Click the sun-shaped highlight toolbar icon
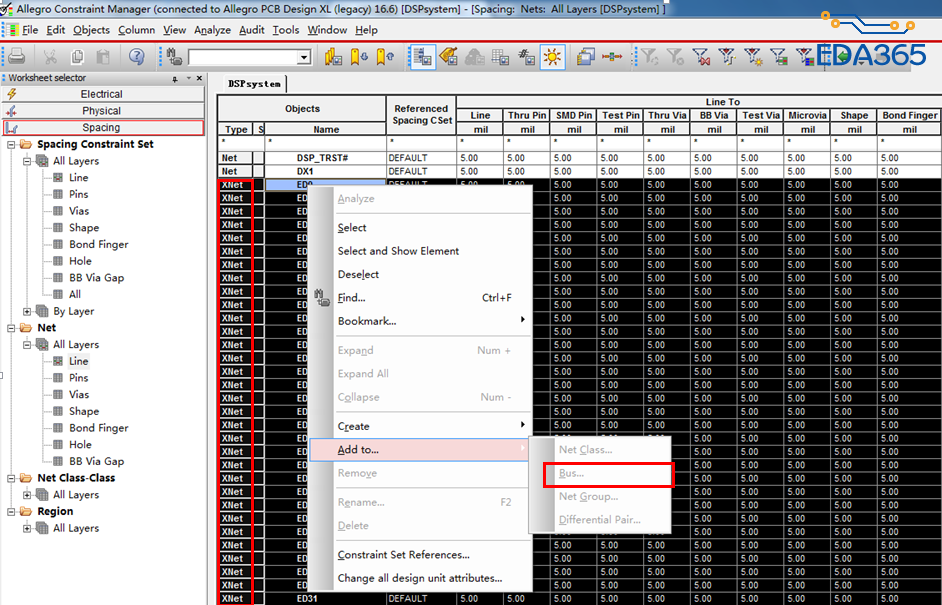Image resolution: width=942 pixels, height=605 pixels. (551, 57)
